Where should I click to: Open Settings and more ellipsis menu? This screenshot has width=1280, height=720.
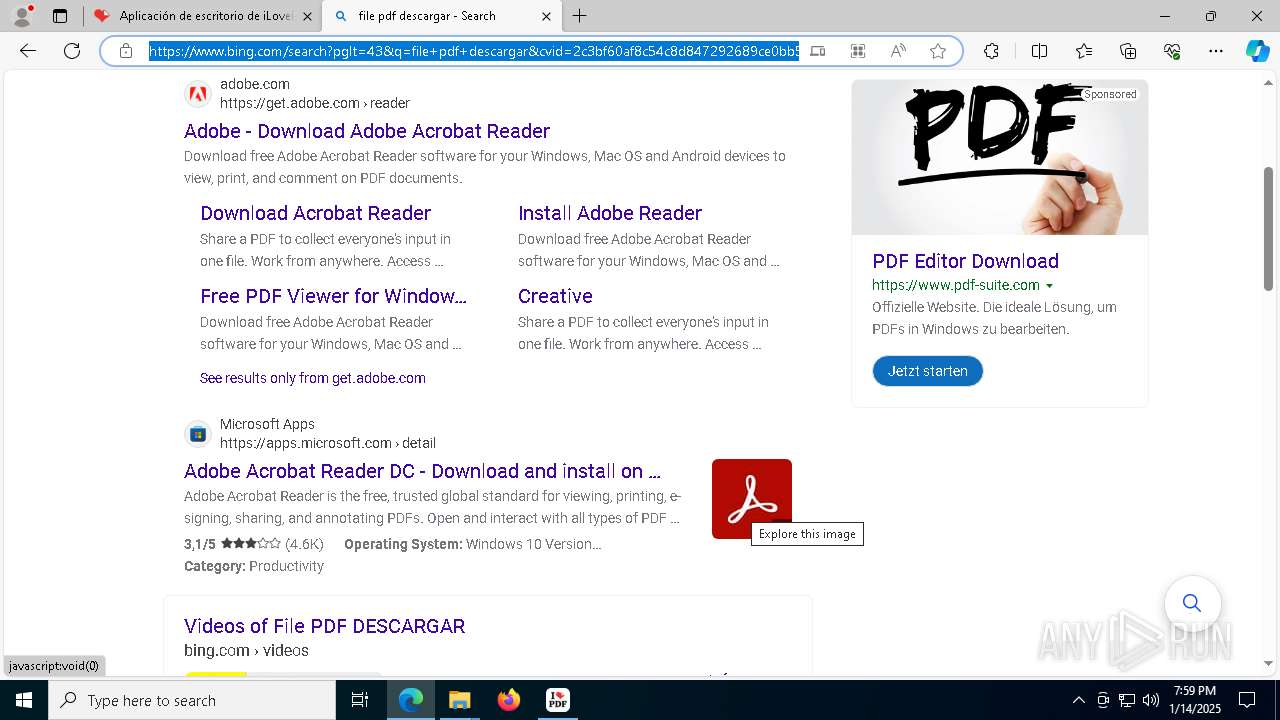[x=1216, y=51]
